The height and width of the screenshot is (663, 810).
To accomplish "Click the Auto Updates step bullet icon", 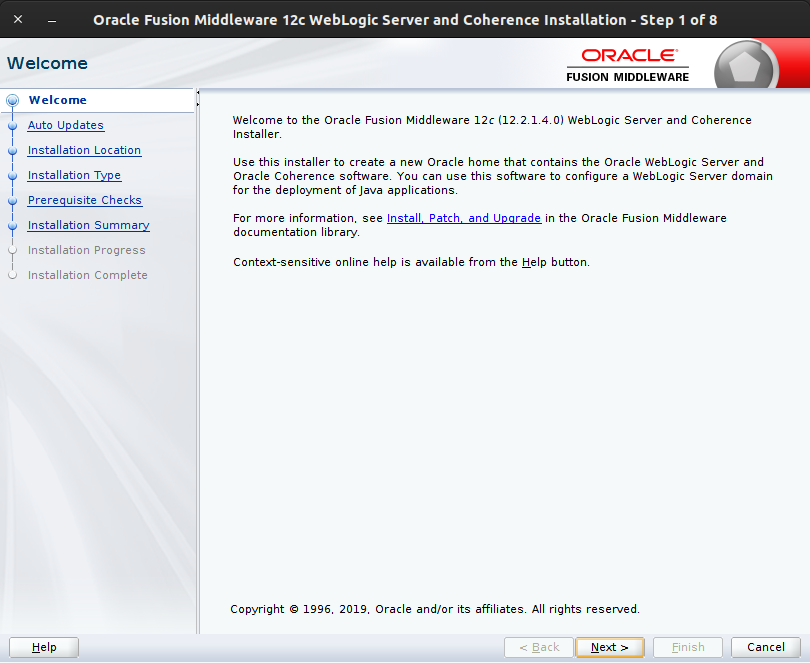I will click(x=12, y=126).
